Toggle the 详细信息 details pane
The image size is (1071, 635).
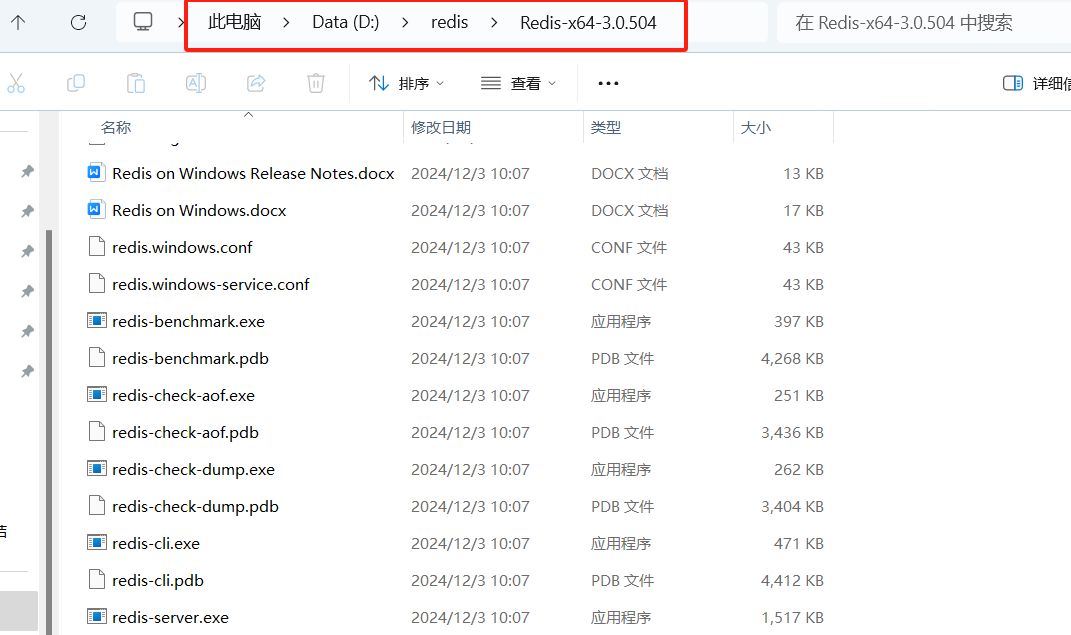[1012, 83]
